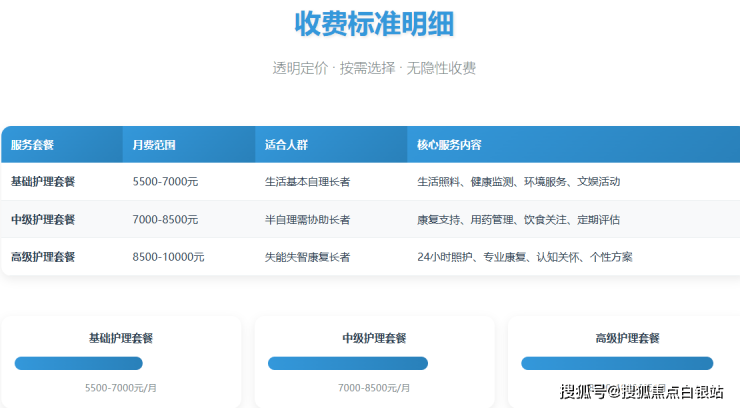
Task: Click 生活基本自理长者 audience cell
Action: point(307,182)
